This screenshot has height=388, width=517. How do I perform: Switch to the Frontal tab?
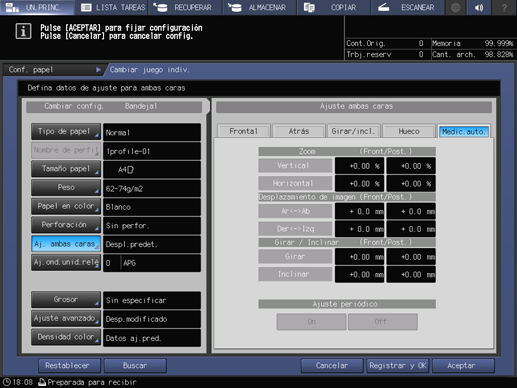[x=243, y=131]
